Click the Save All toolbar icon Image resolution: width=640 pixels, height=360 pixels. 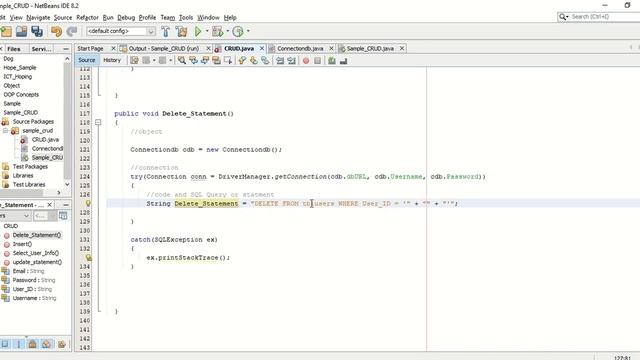click(37, 31)
